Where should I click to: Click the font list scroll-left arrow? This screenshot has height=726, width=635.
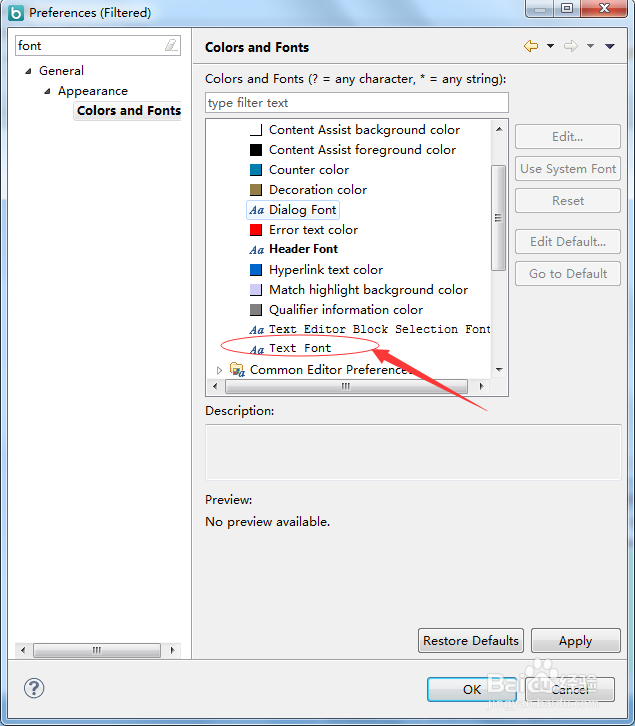(x=214, y=386)
